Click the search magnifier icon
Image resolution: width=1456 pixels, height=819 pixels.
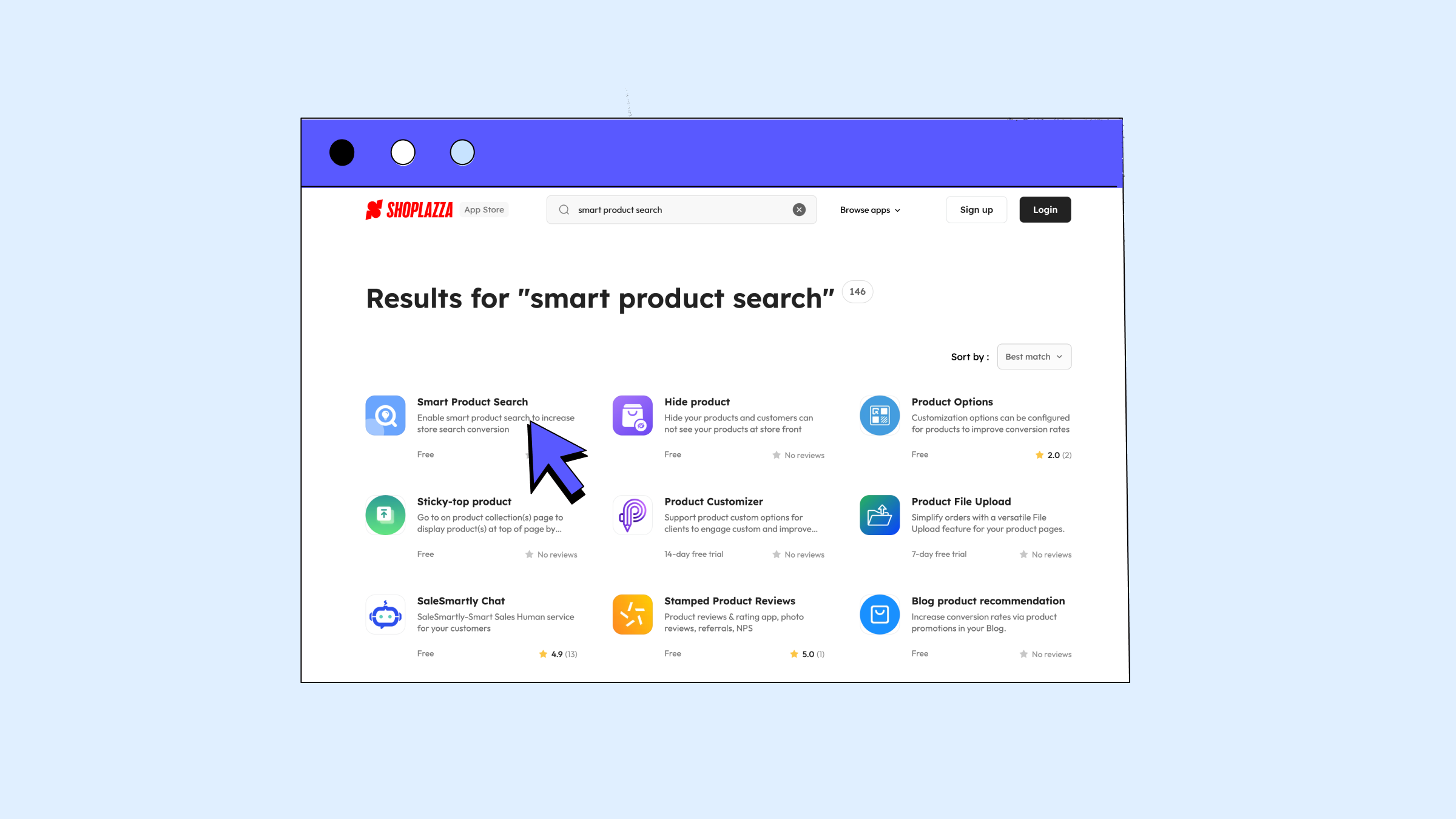point(565,209)
